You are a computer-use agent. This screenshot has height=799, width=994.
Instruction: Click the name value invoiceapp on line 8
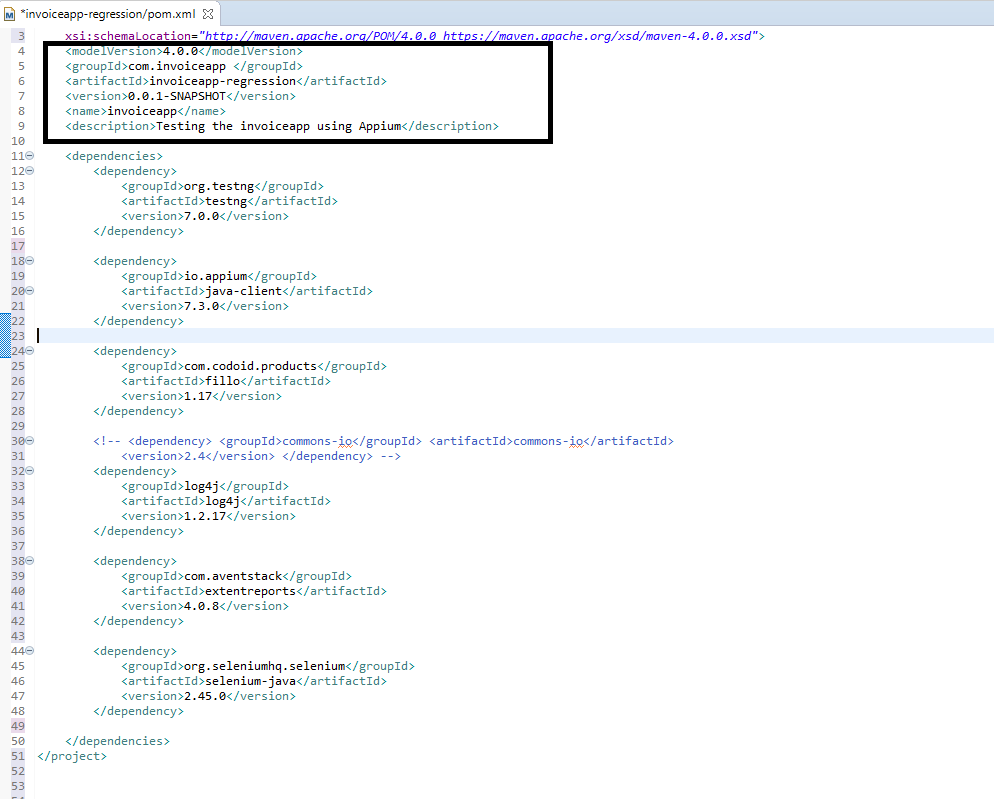(142, 112)
